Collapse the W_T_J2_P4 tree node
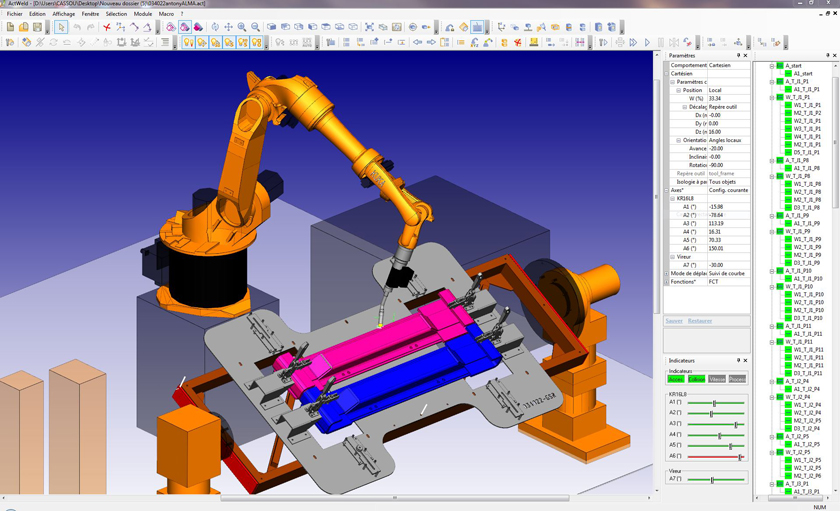The height and width of the screenshot is (511, 840). point(772,397)
